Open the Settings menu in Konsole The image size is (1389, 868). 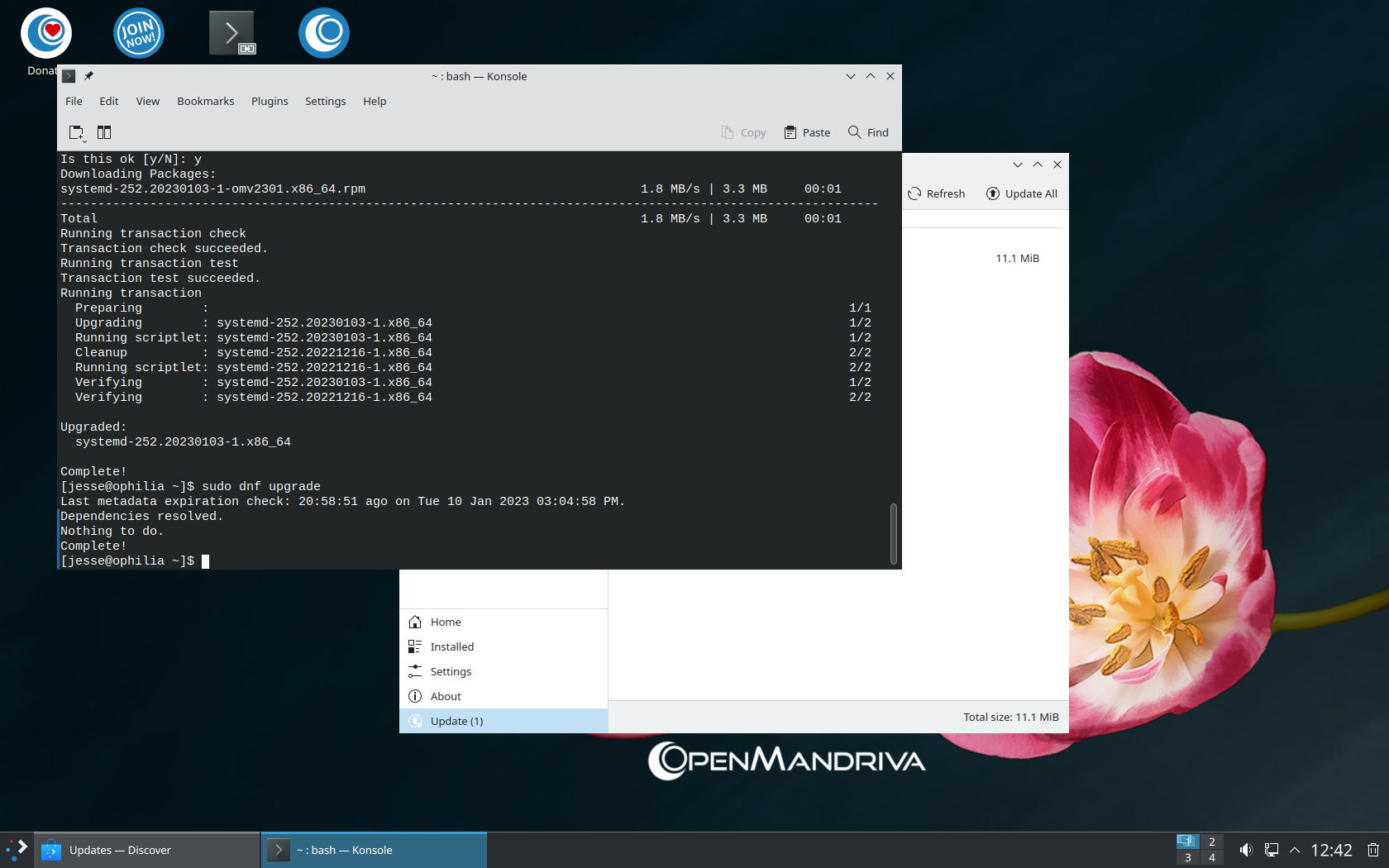pyautogui.click(x=326, y=101)
